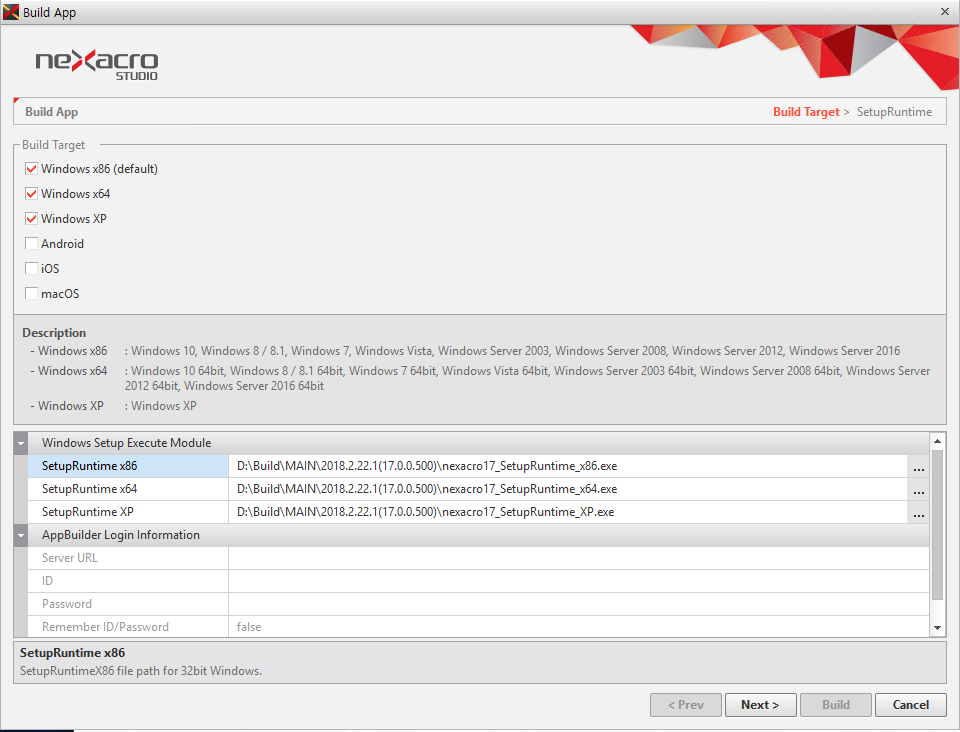Viewport: 960px width, 732px height.
Task: Click the Build App title bar icon
Action: coord(11,12)
